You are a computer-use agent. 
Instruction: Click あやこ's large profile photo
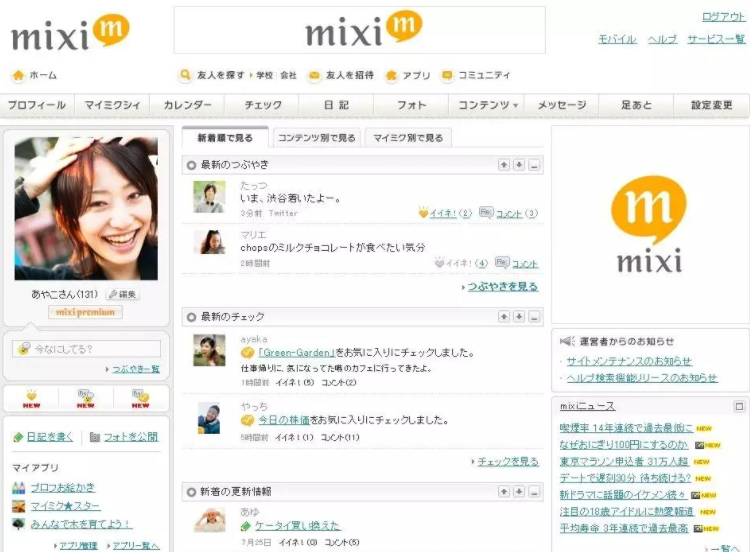86,209
